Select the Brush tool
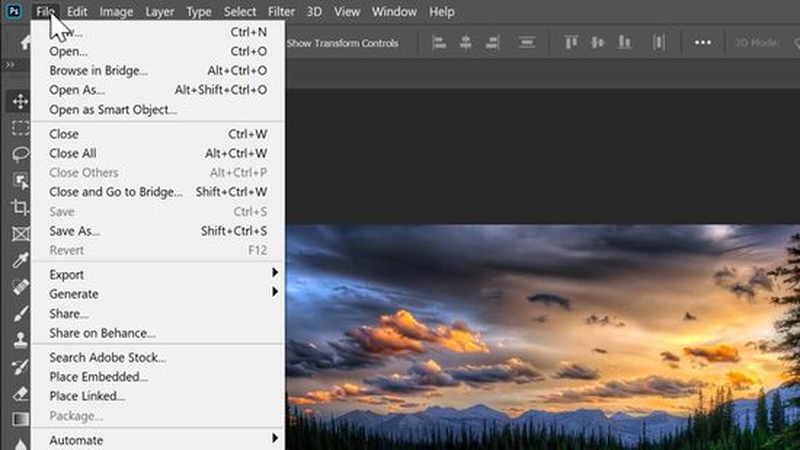The image size is (800, 450). [x=20, y=312]
